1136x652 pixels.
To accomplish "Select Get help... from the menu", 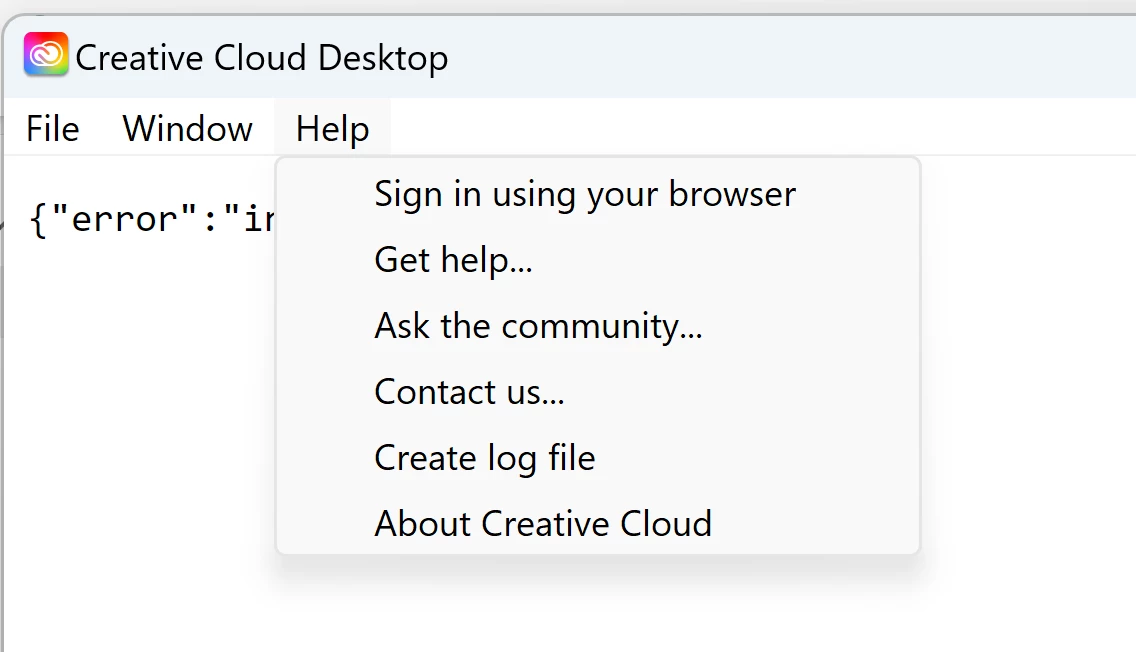I will tap(598, 260).
